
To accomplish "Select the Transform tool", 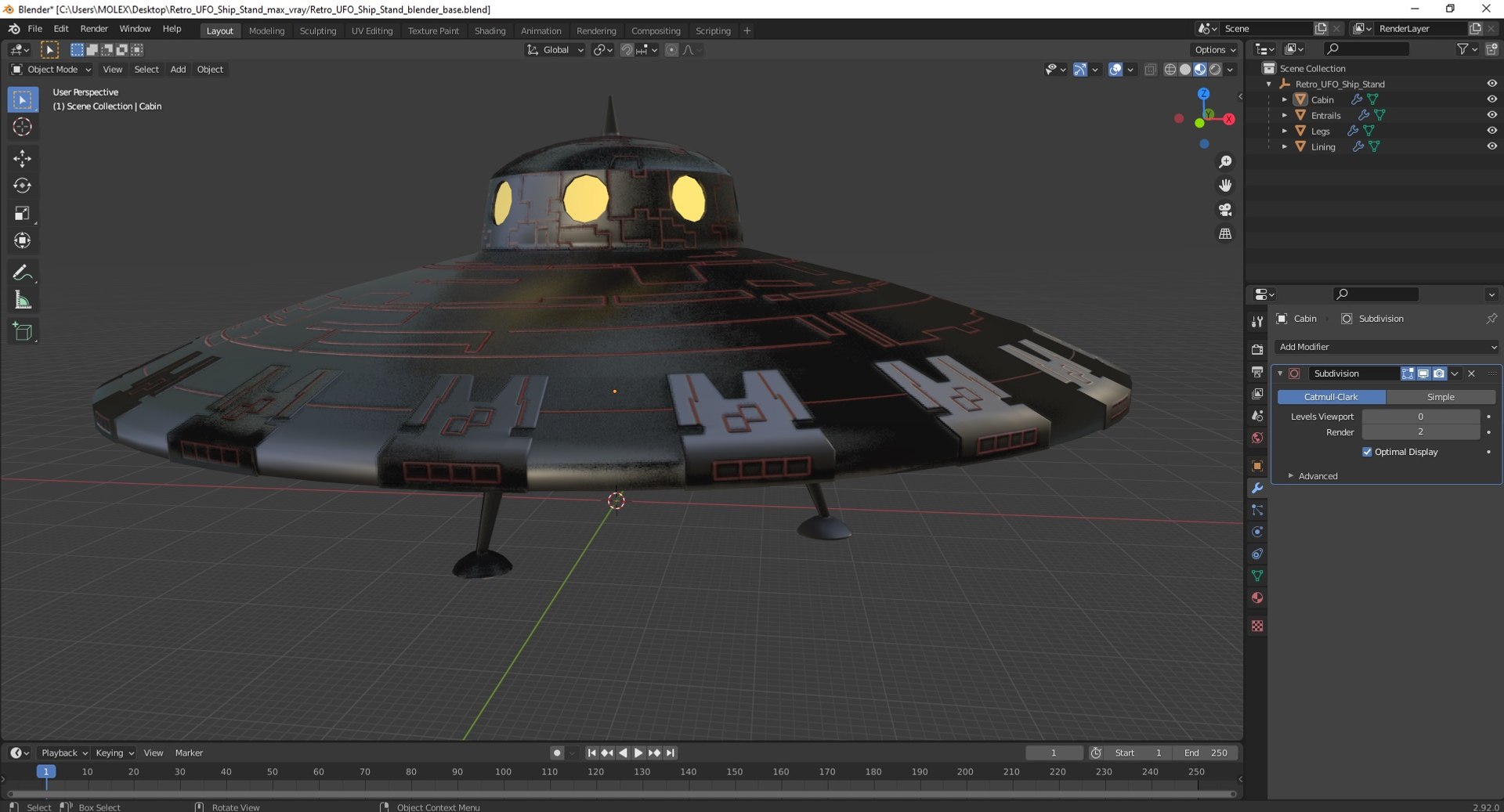I will [22, 240].
